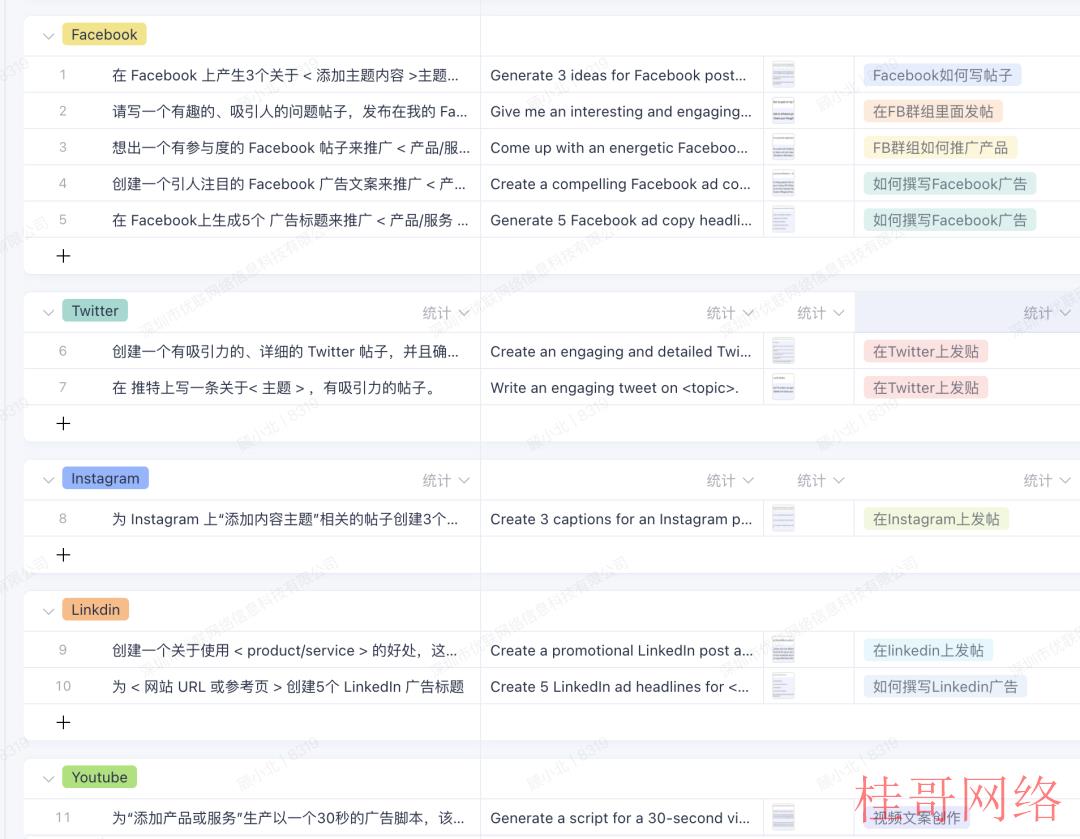Image resolution: width=1080 pixels, height=839 pixels.
Task: Select '在Twitter上发贴' tag in row 6
Action: pos(926,351)
